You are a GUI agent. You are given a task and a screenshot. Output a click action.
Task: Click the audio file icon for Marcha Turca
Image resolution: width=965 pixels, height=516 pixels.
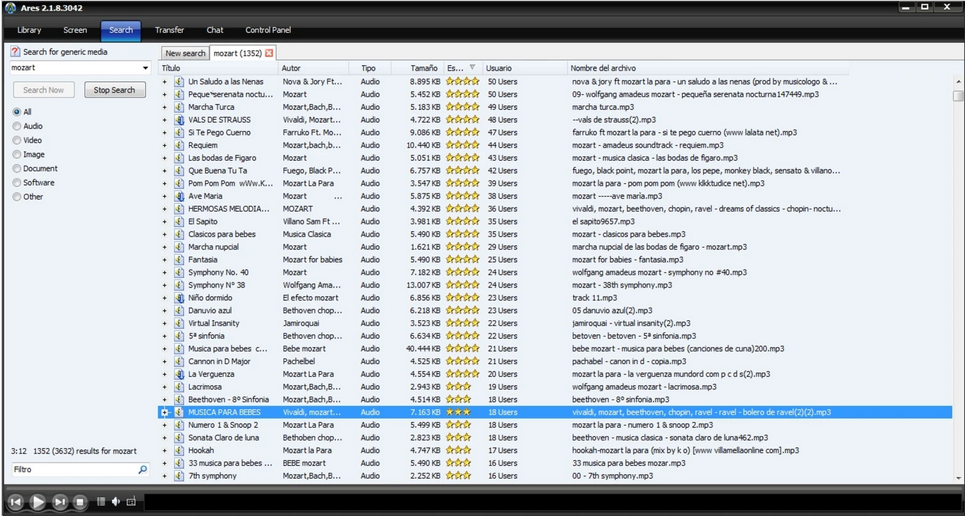tap(179, 107)
